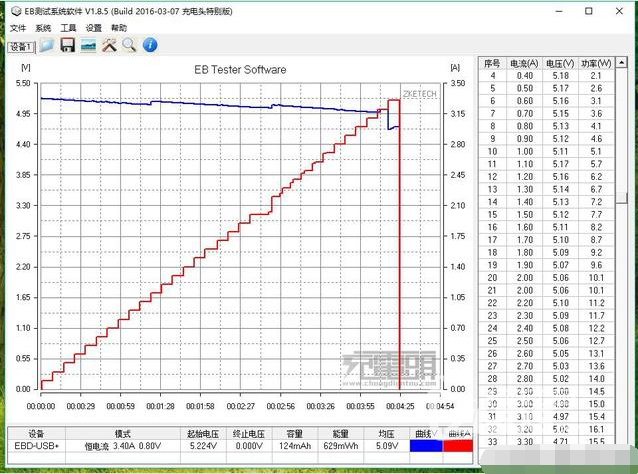Select table row with serial number 4
Viewport: 638px width, 474px height.
546,76
